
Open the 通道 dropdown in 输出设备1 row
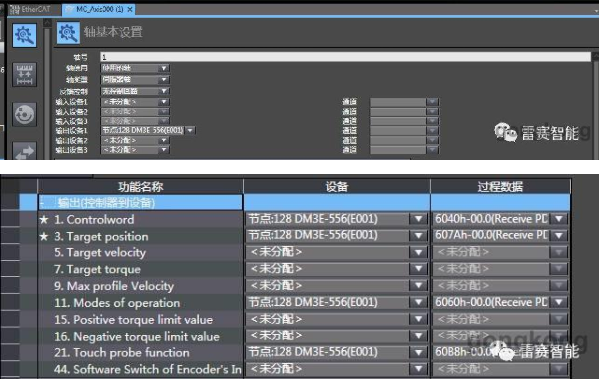pos(432,131)
